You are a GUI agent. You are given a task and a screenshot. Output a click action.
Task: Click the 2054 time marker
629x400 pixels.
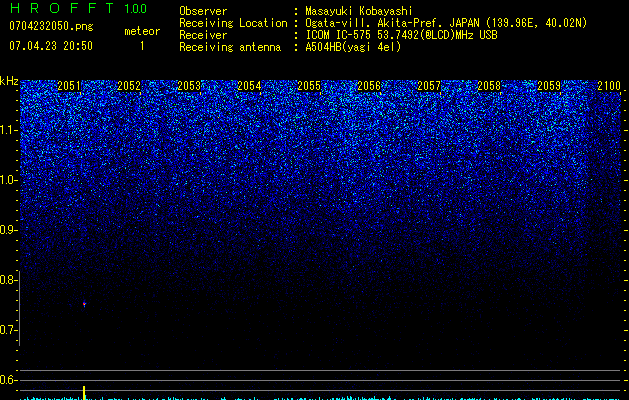point(249,86)
